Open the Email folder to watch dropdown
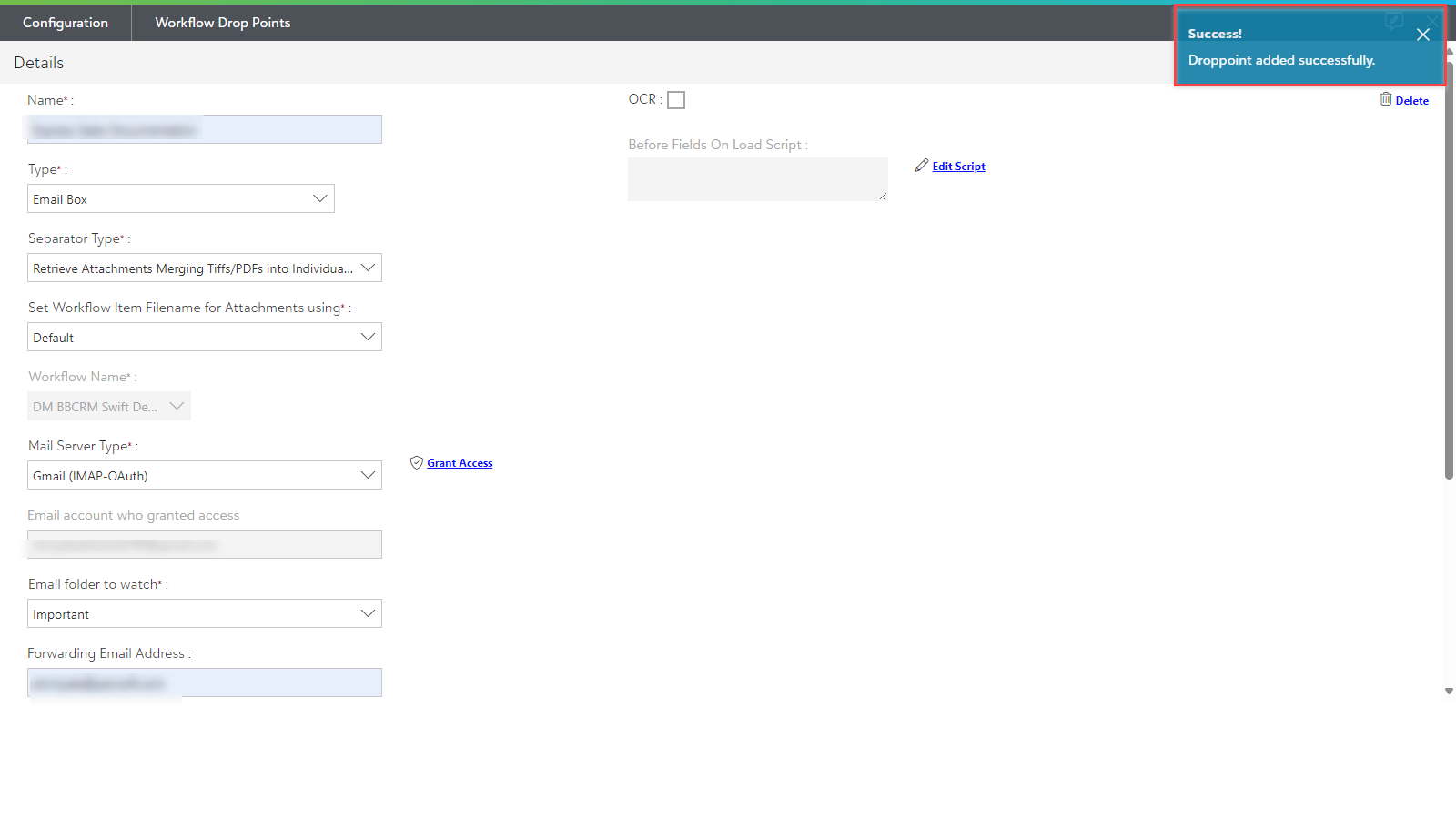This screenshot has width=1456, height=819. 205,613
